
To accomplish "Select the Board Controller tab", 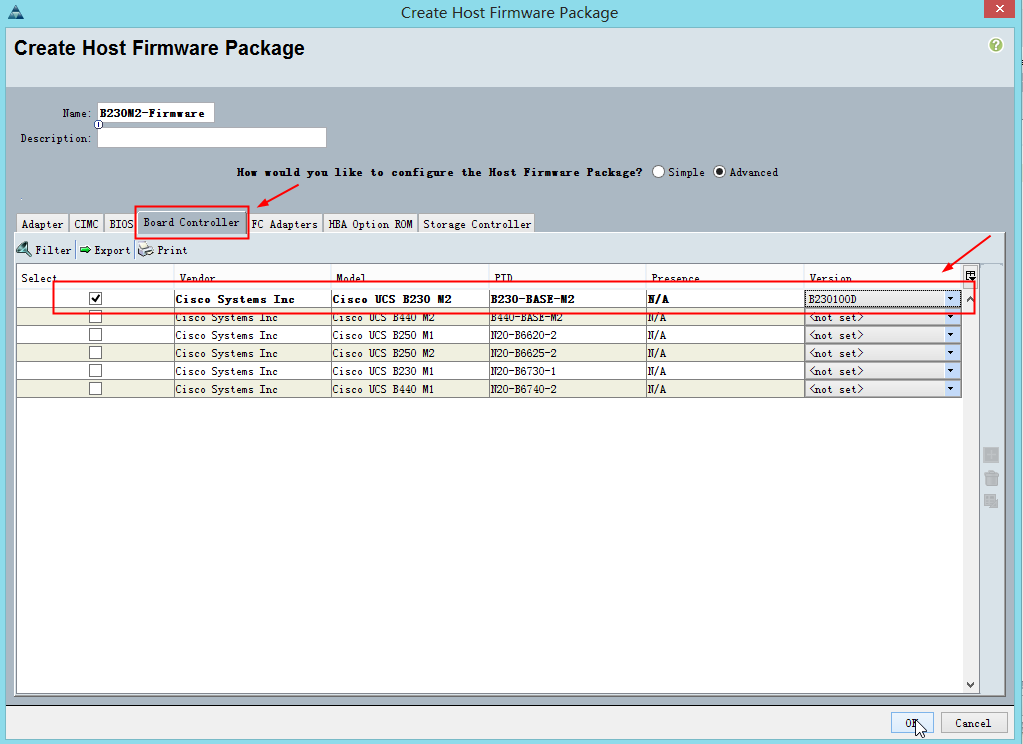I will [x=191, y=223].
